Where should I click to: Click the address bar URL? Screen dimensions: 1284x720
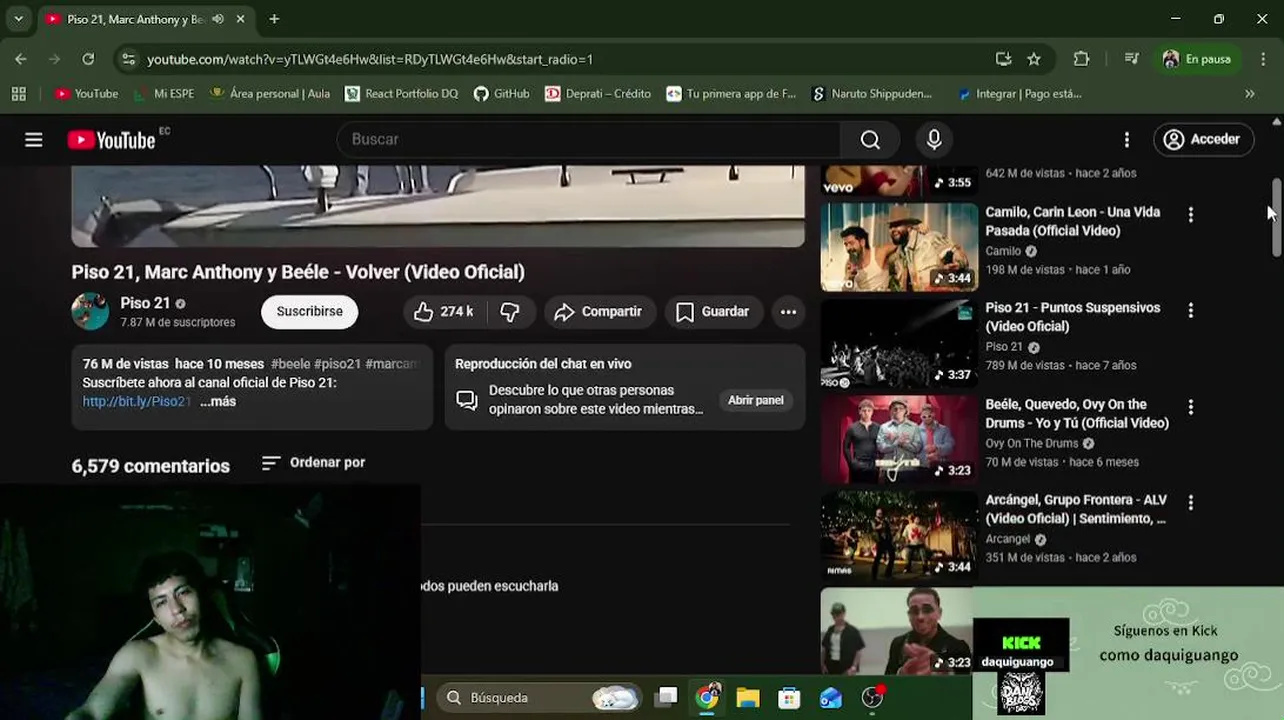click(x=370, y=59)
